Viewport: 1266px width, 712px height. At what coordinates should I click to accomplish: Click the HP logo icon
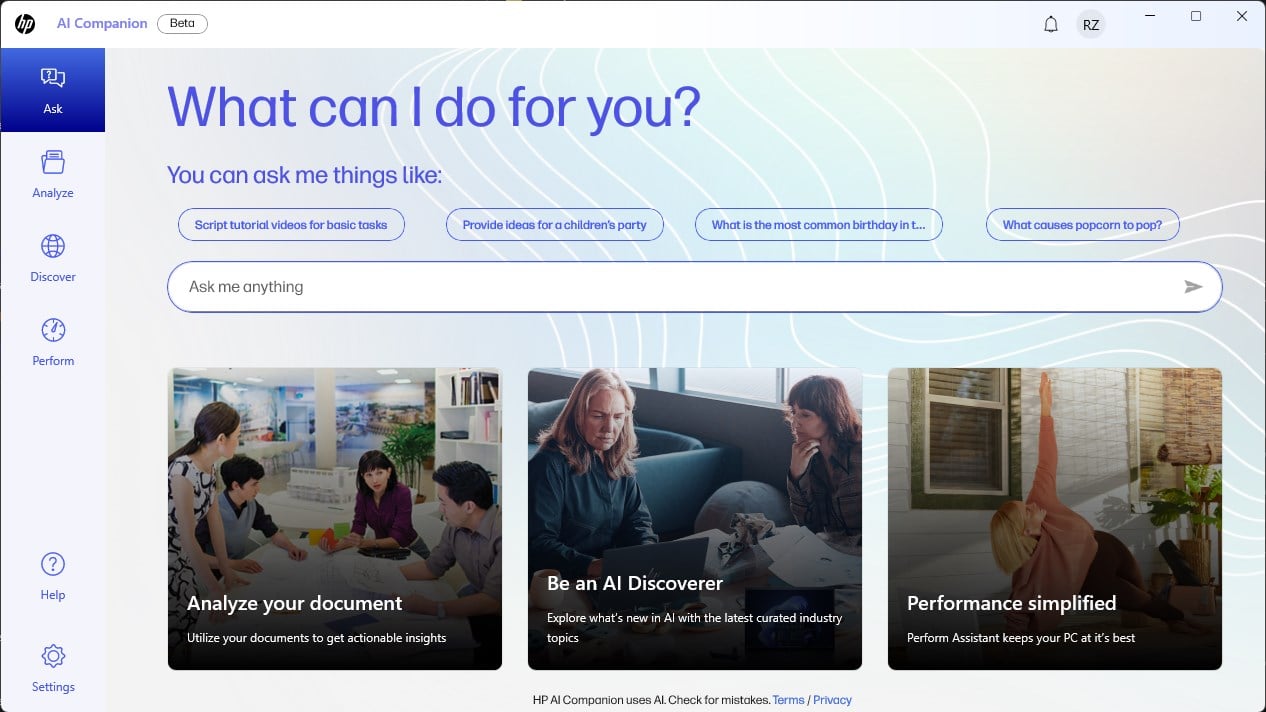pos(25,24)
